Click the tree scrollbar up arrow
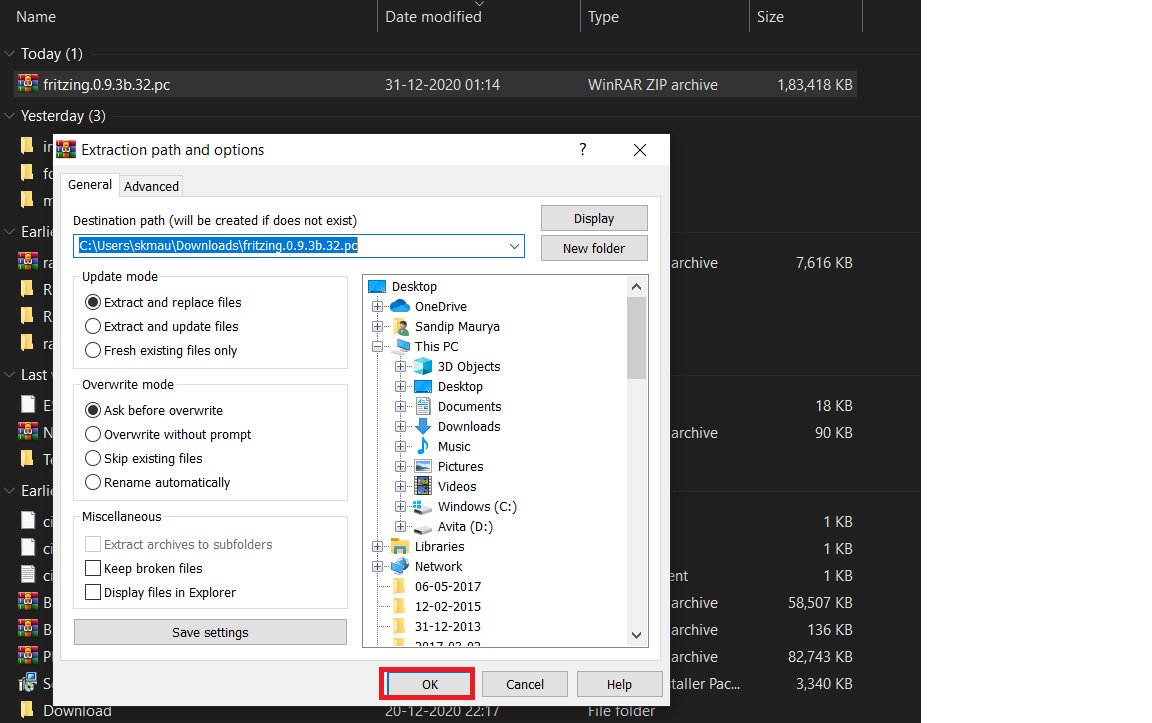Screen dimensions: 1152x723 point(636,287)
